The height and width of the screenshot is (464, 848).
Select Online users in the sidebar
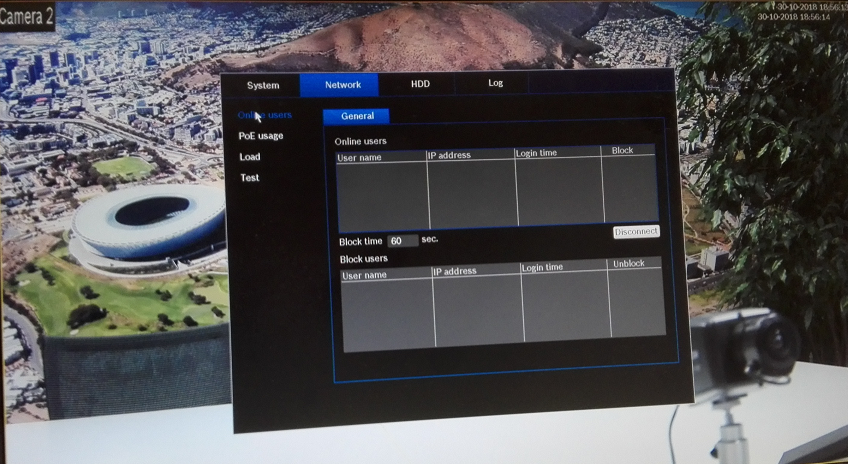click(265, 116)
